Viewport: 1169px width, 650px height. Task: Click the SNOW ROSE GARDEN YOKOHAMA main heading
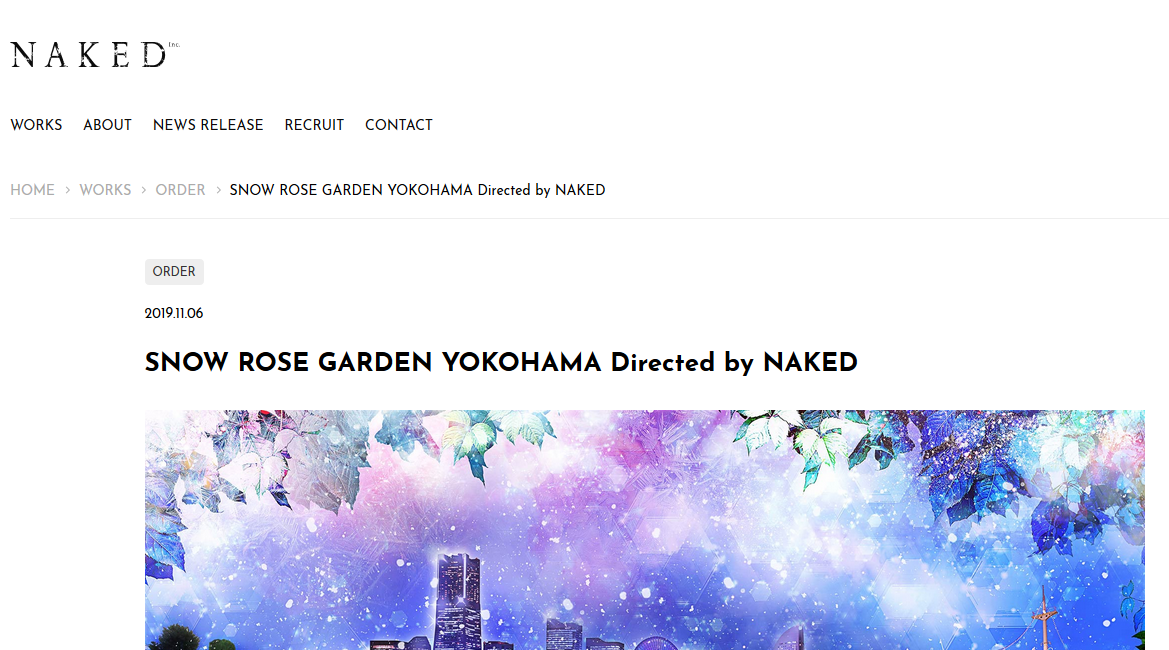pos(501,363)
